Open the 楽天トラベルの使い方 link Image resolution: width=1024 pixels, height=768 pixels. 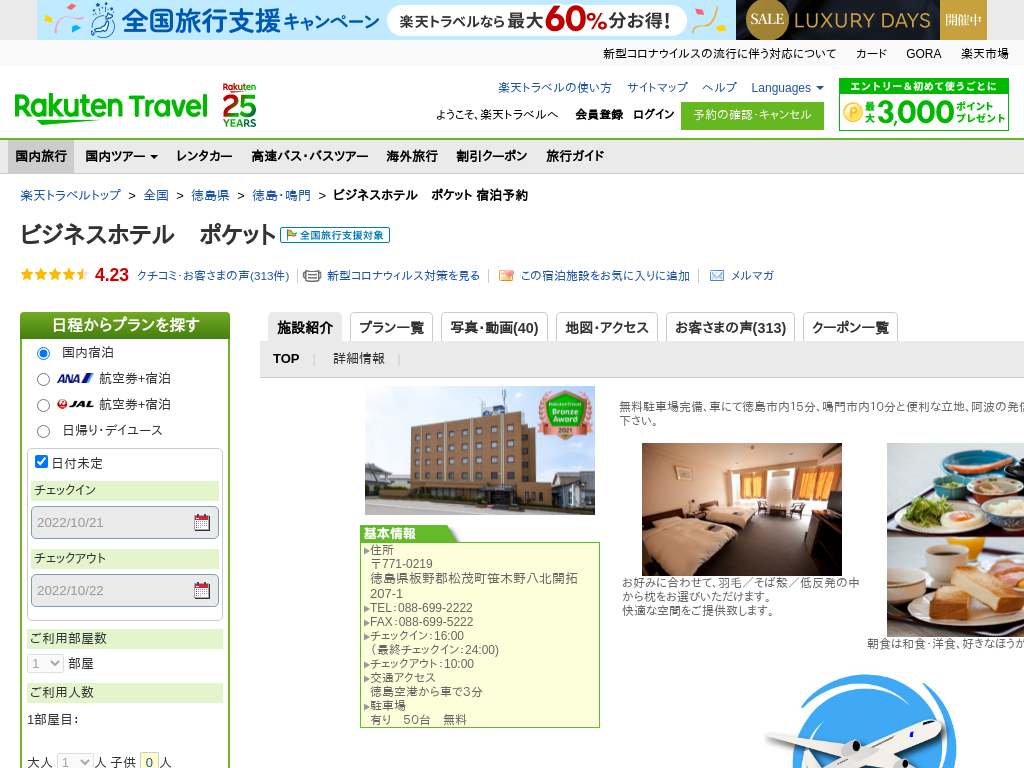(554, 88)
